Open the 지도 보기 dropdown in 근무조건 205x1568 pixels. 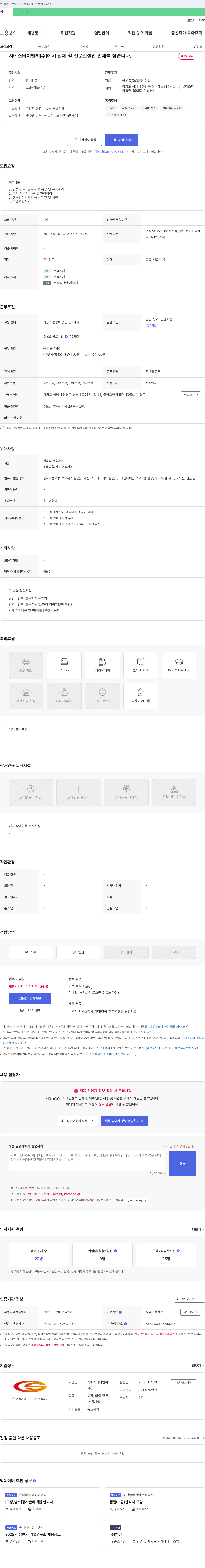tap(191, 395)
